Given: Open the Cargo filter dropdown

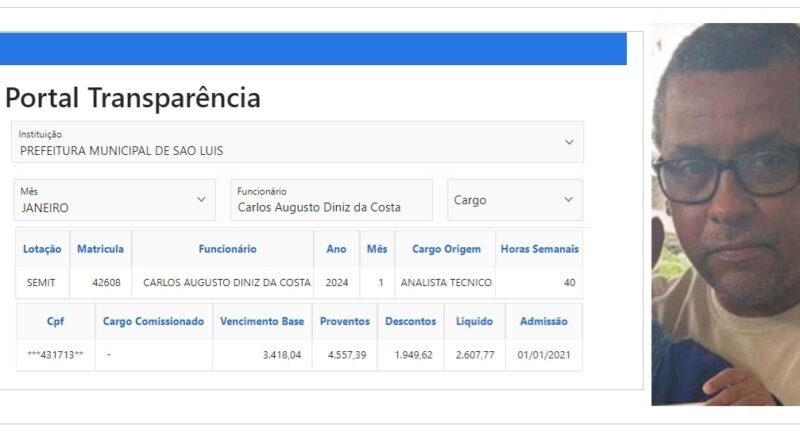Looking at the screenshot, I should click(514, 200).
